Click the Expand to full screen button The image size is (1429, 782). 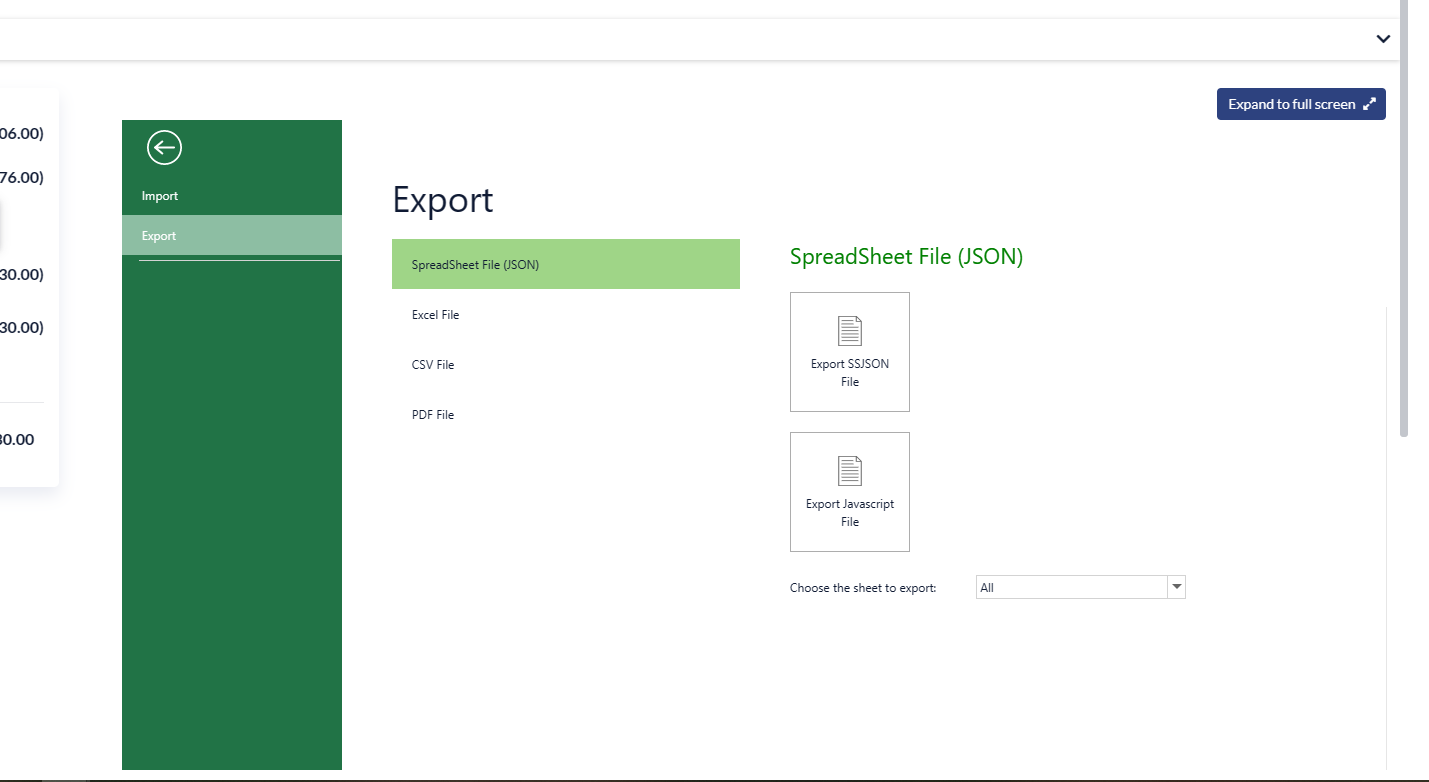tap(1301, 103)
